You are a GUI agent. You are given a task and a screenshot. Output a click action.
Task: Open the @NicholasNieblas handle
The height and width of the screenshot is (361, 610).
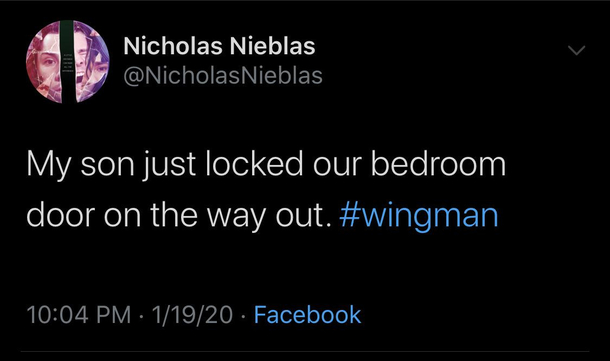(223, 75)
